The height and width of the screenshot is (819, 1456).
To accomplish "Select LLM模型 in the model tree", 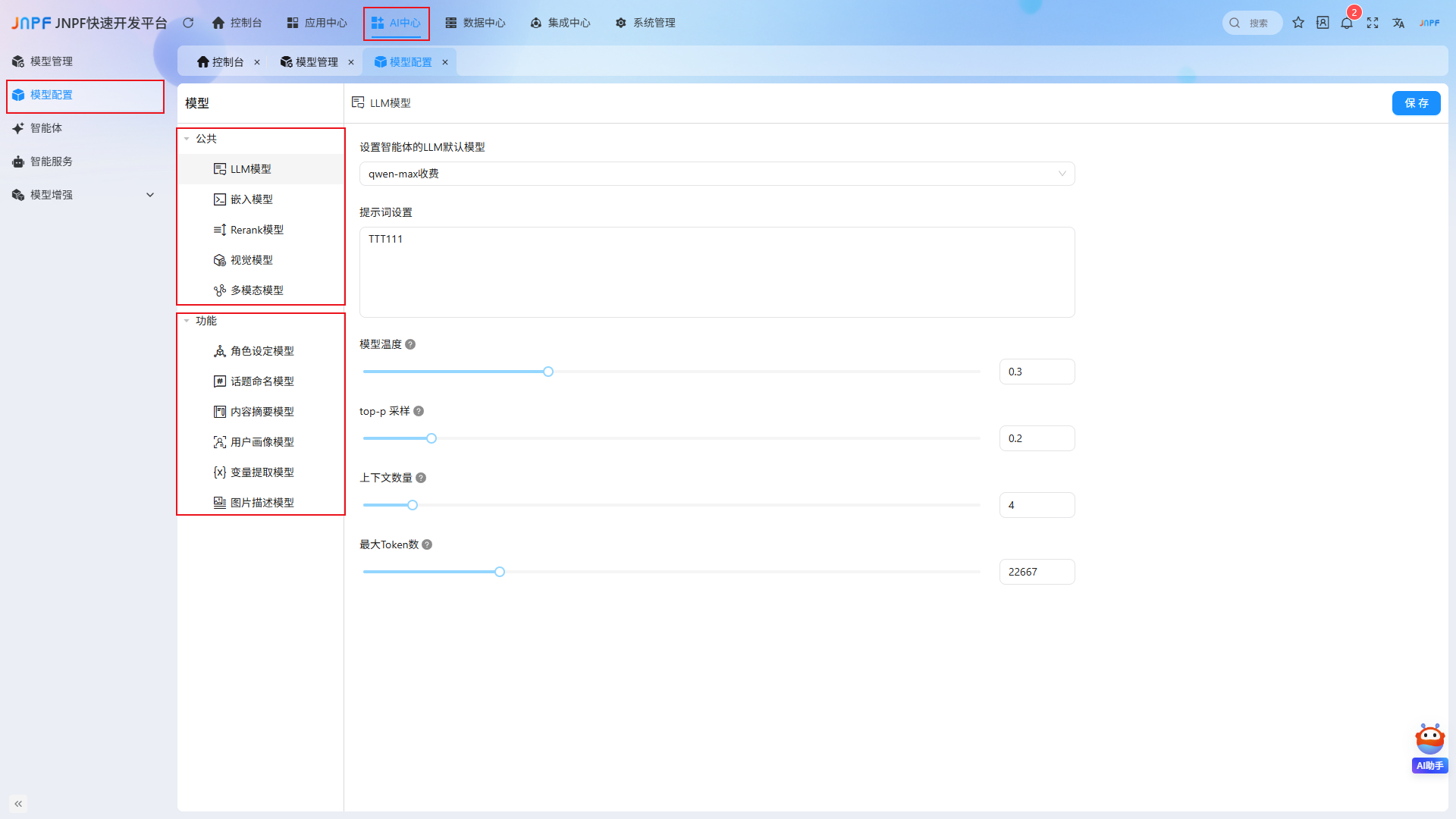I will (x=261, y=169).
